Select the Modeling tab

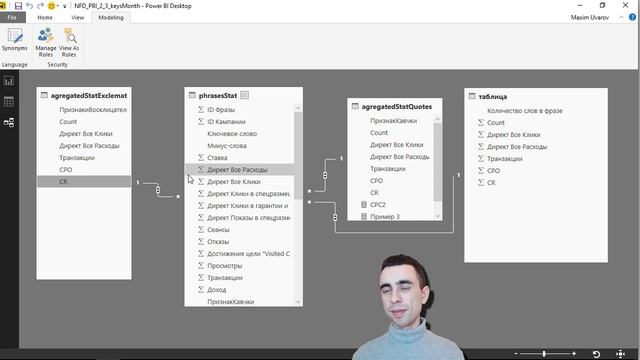click(111, 18)
